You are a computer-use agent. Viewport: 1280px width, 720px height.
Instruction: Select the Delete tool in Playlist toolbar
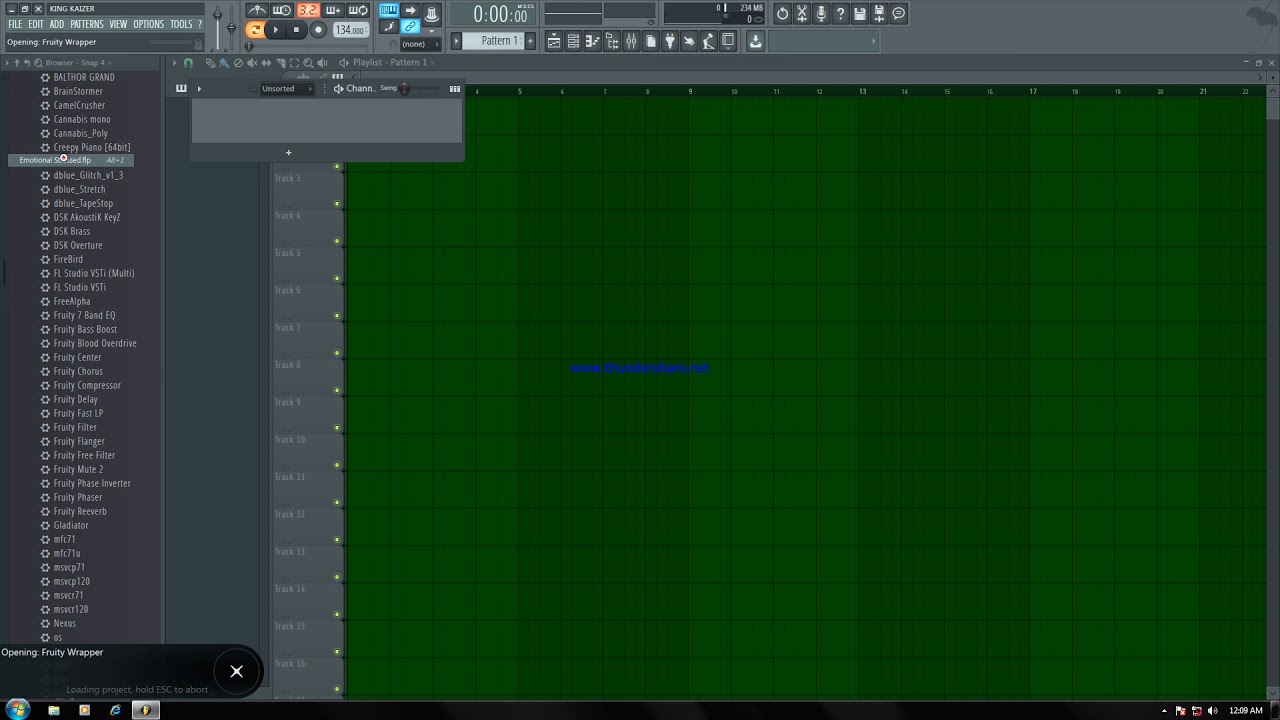pos(238,62)
